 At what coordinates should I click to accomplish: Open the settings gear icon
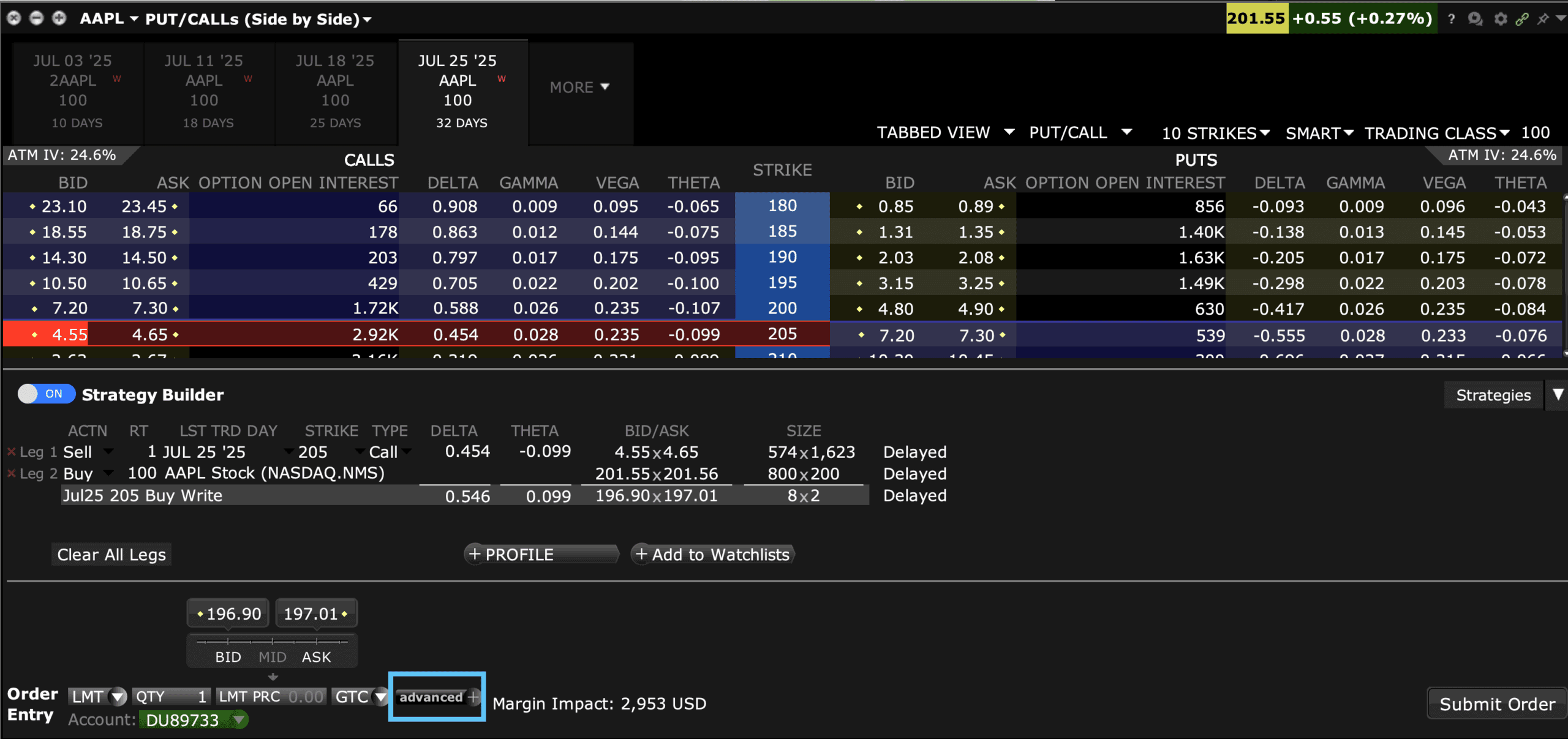1500,19
